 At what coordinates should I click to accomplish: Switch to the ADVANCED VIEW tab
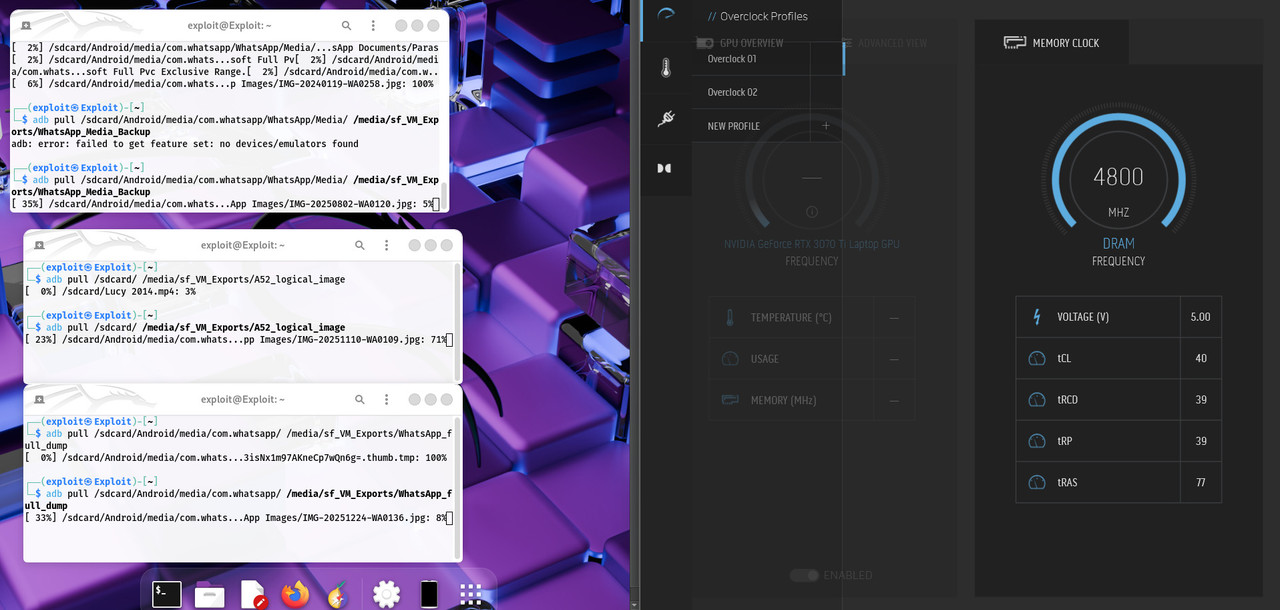coord(884,43)
